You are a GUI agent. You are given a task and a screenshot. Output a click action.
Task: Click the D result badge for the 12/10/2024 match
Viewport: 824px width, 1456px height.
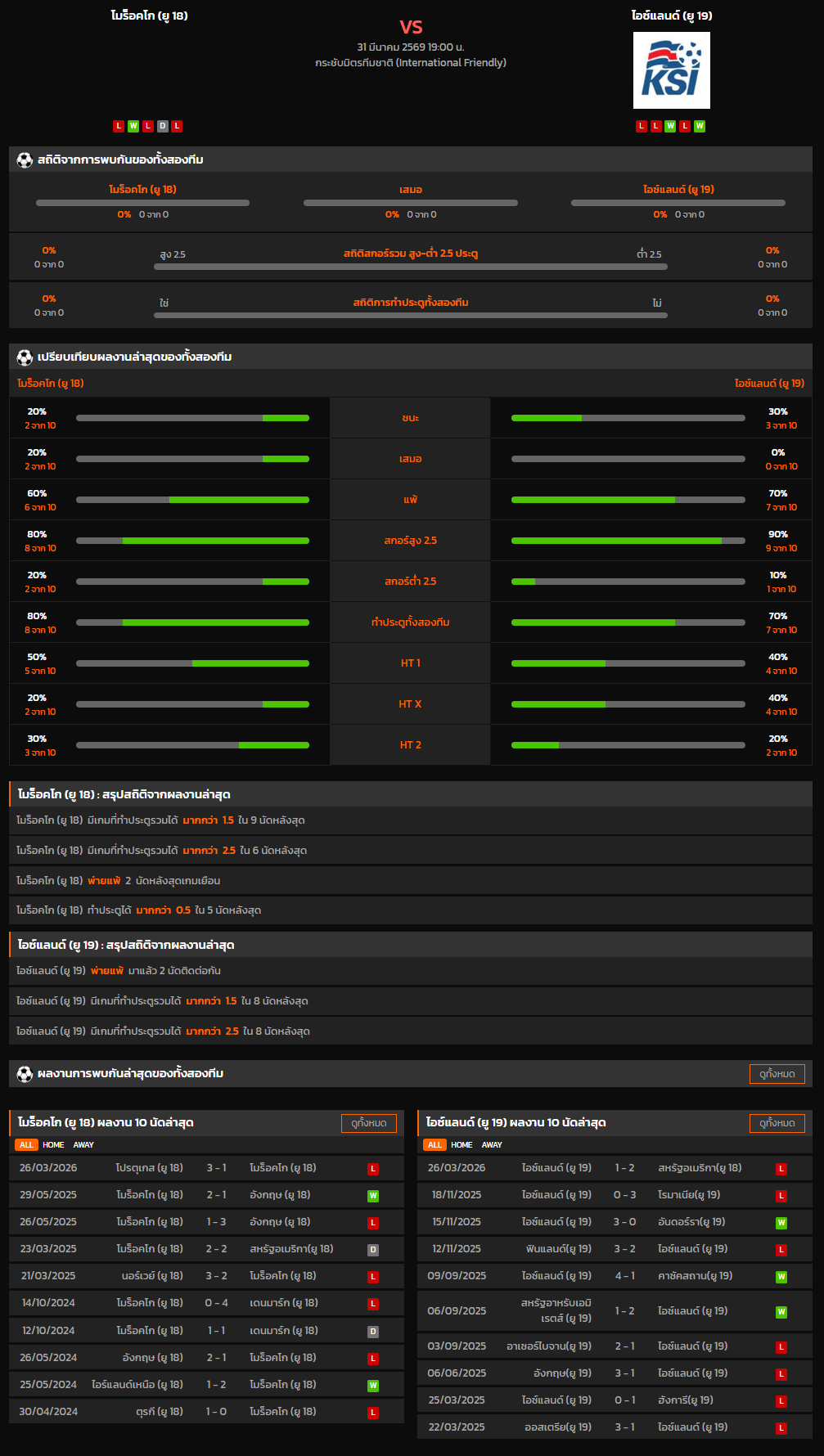[x=373, y=1332]
